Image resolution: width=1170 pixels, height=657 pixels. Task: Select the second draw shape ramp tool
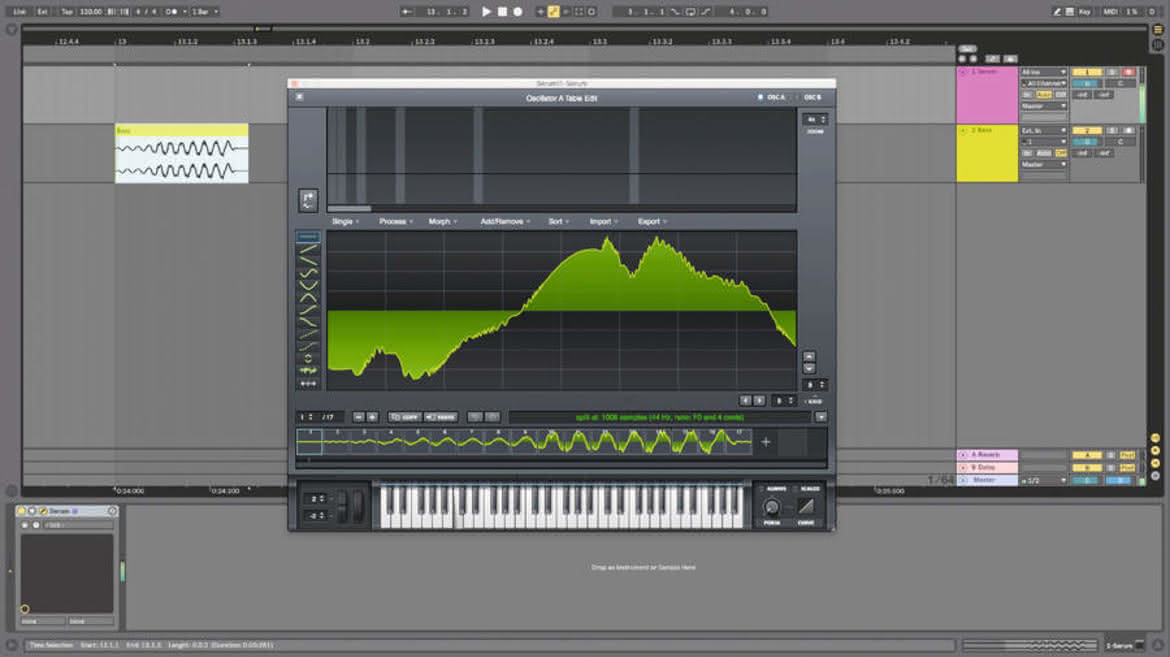point(308,249)
